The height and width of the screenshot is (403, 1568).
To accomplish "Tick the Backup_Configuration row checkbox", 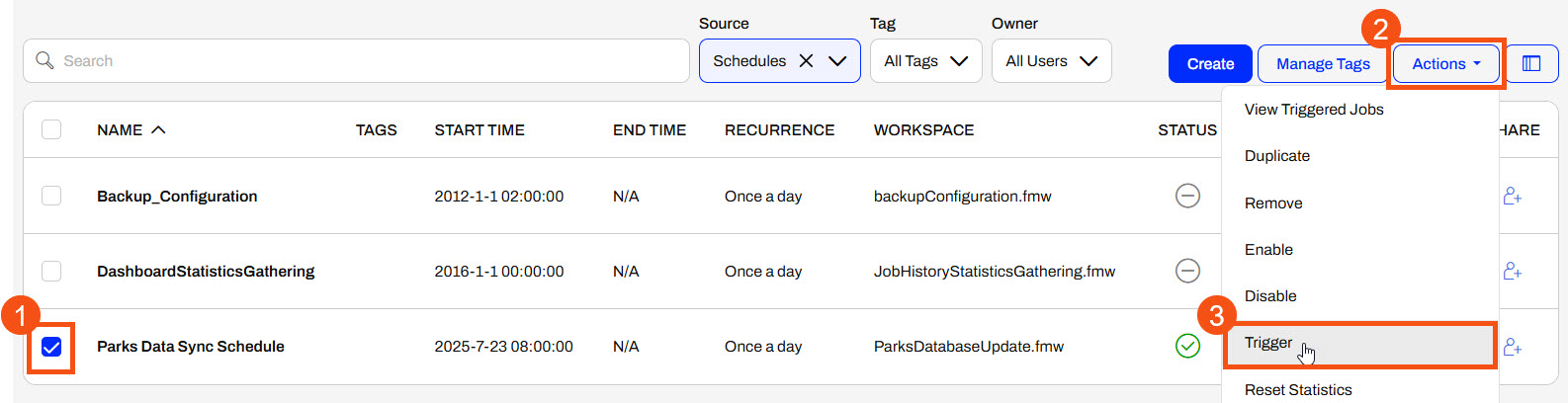I will point(51,196).
